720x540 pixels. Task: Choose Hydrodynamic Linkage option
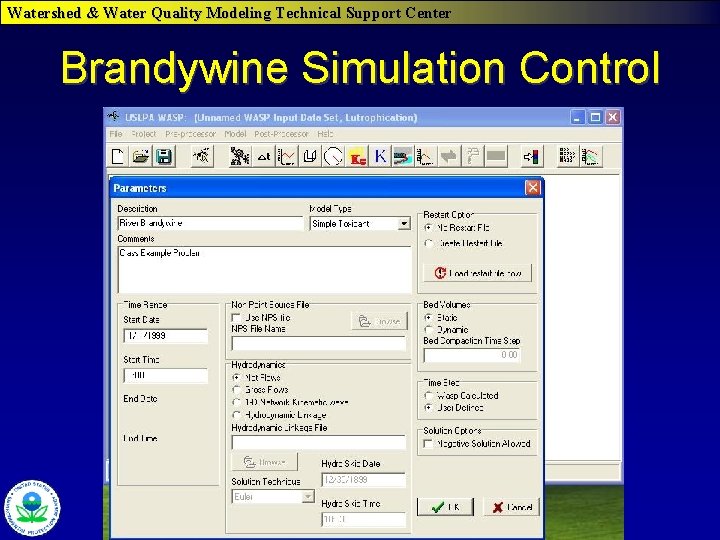[x=236, y=415]
